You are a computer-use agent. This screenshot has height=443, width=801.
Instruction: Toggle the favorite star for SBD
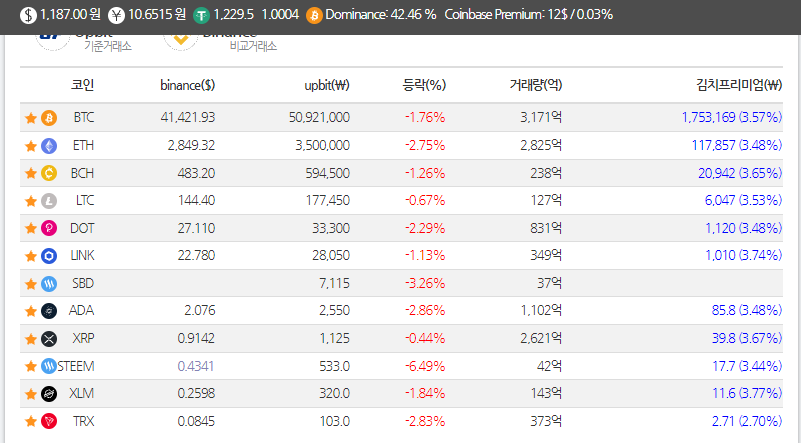(x=31, y=284)
